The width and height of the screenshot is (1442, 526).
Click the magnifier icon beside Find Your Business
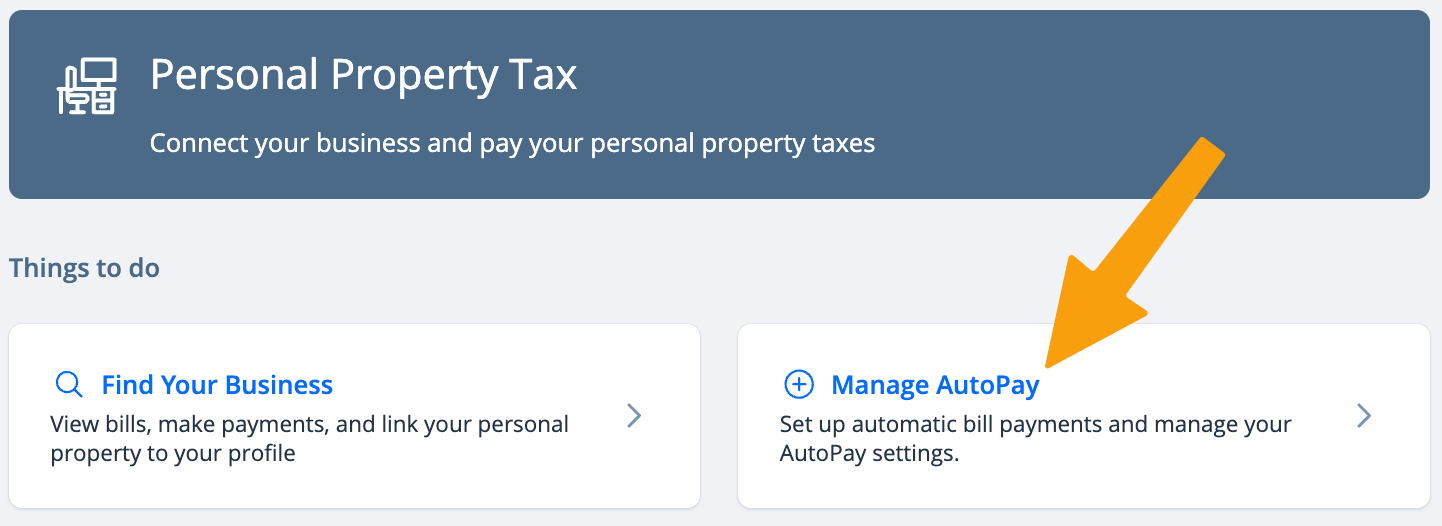[x=69, y=385]
